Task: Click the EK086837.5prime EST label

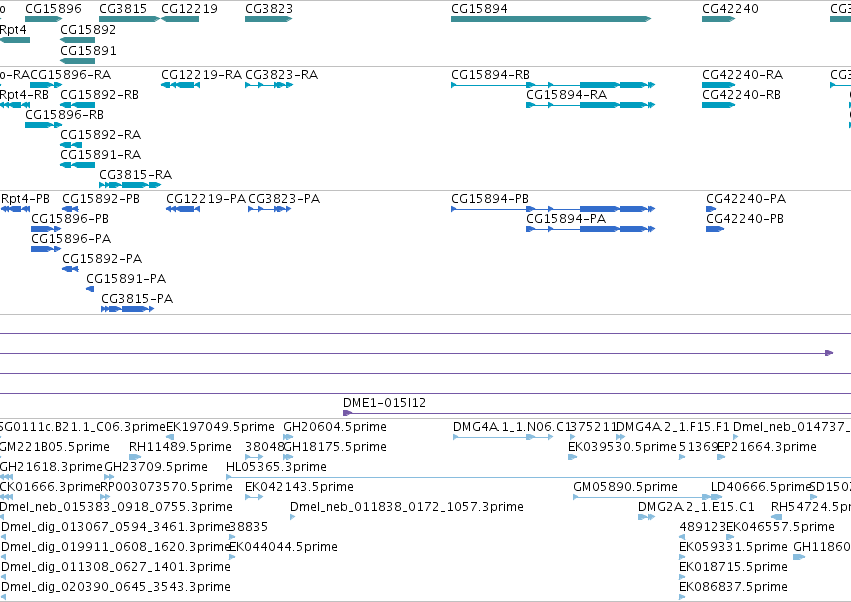Action: (x=733, y=587)
